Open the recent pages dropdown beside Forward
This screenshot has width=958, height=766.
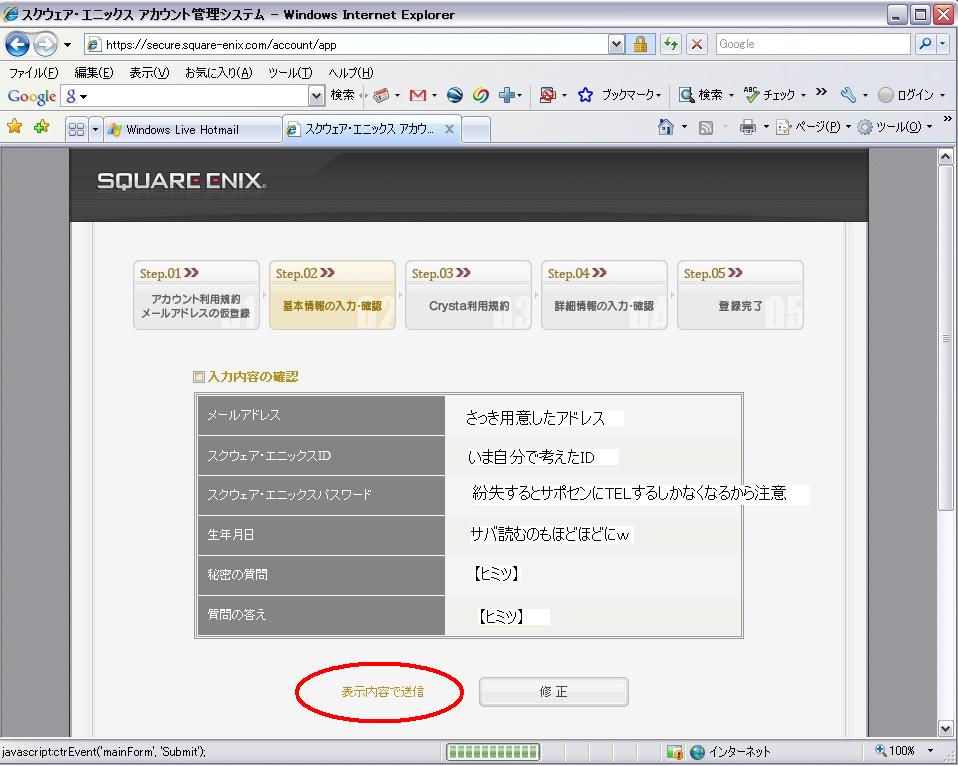click(x=67, y=45)
